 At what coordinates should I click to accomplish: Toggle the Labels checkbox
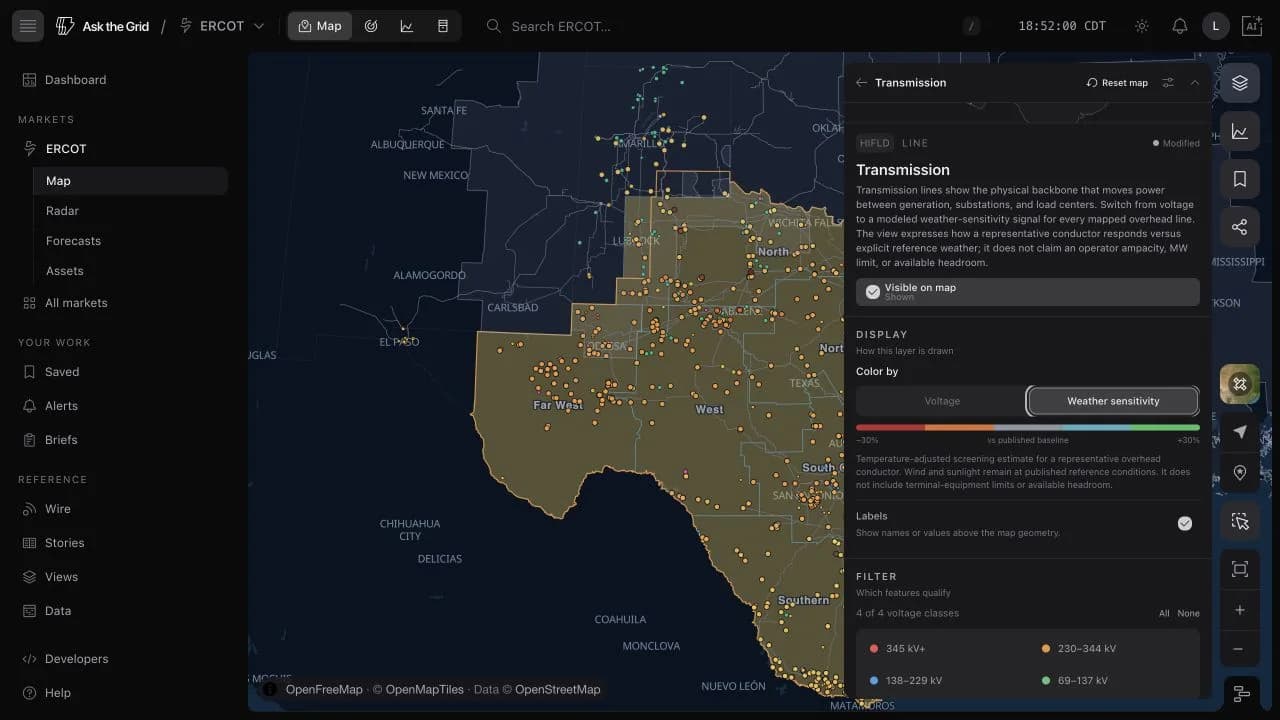[x=1185, y=523]
